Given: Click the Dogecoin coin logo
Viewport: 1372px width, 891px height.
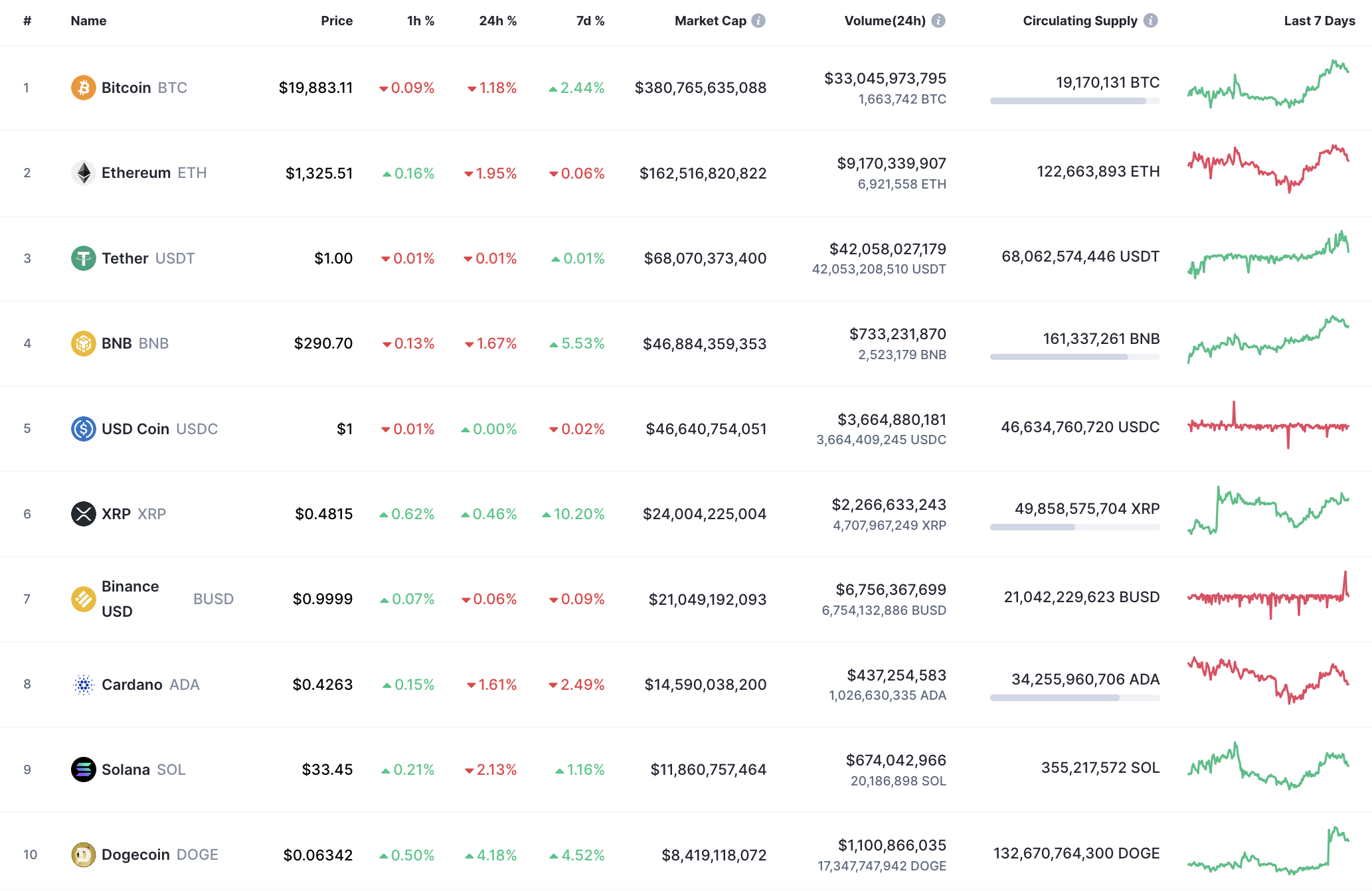Looking at the screenshot, I should [82, 854].
